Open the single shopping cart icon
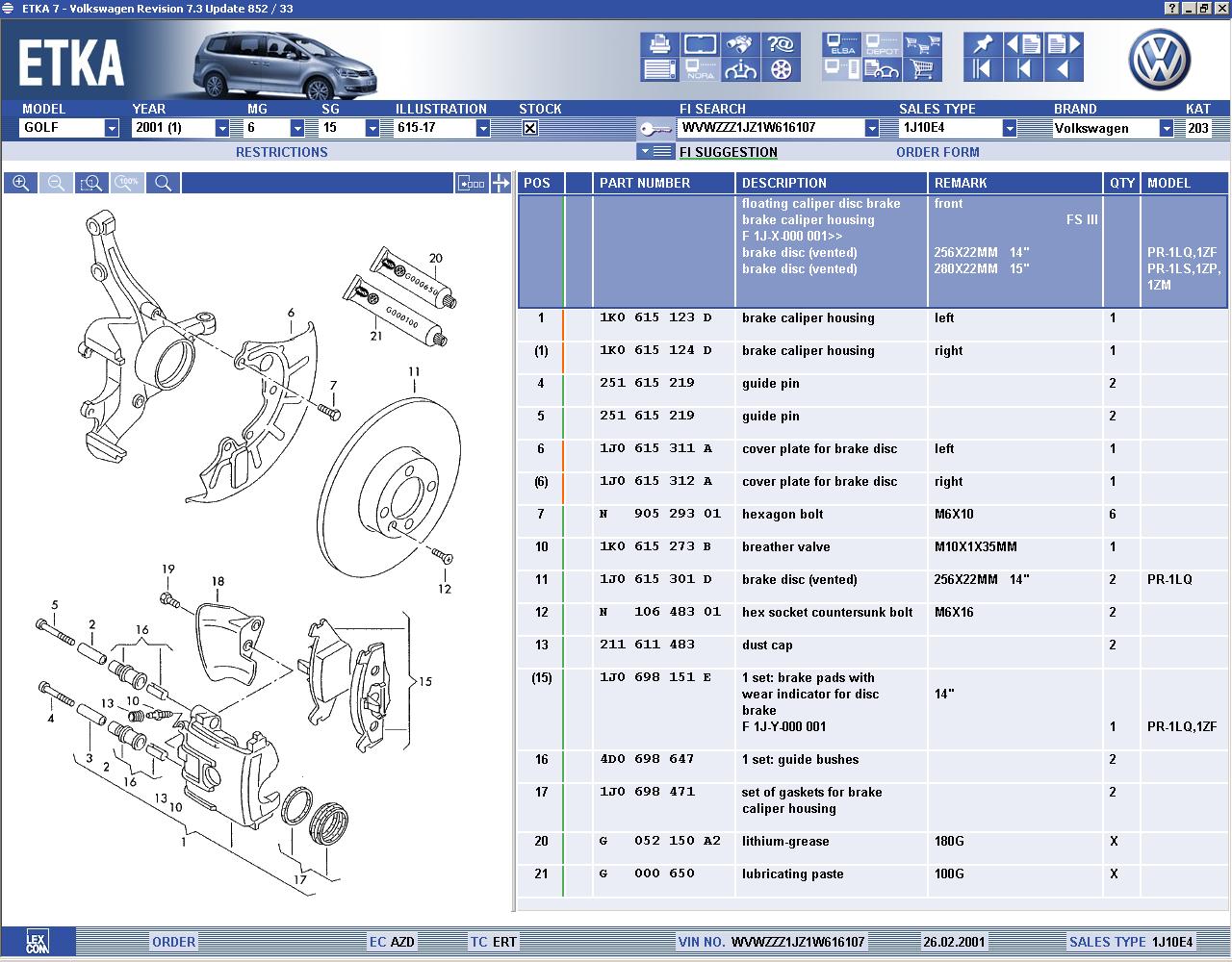 (922, 69)
